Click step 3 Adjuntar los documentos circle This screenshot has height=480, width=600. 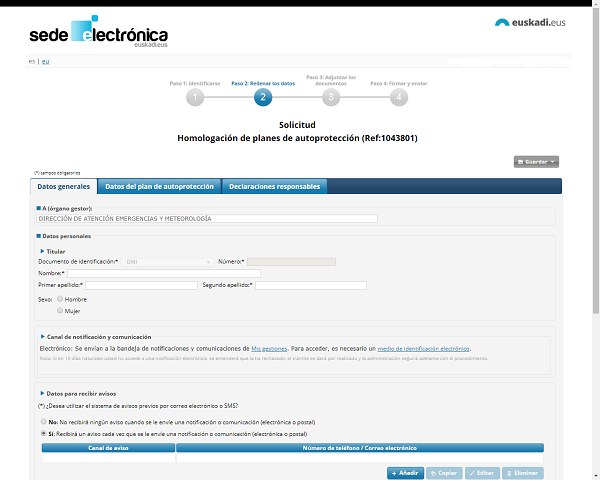331,97
